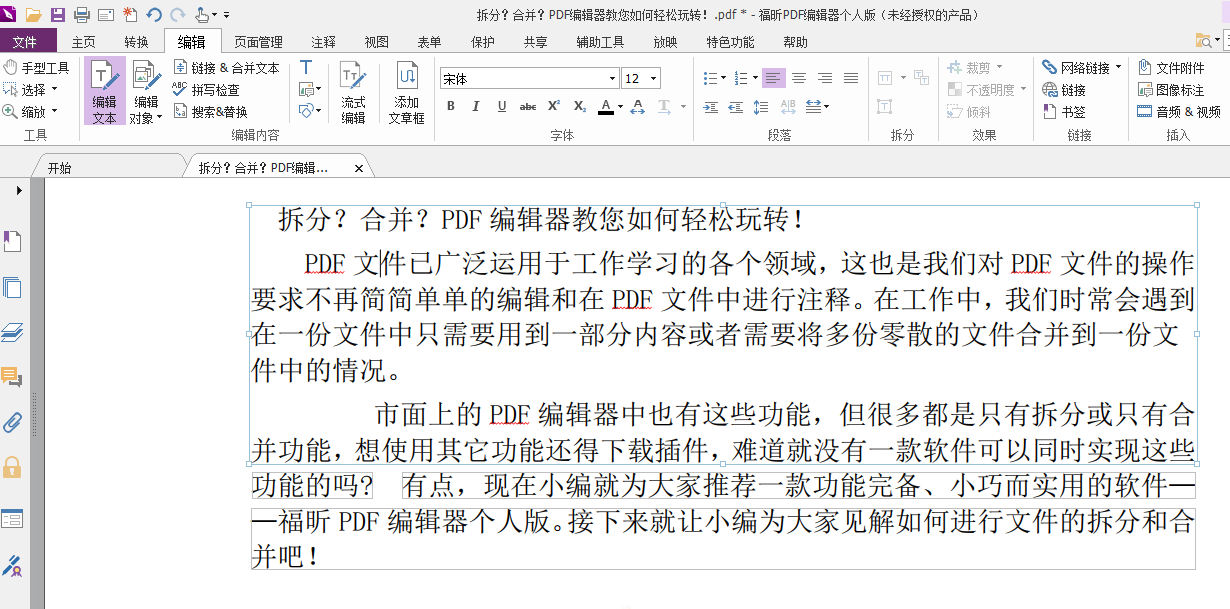Viewport: 1230px width, 609px height.
Task: Insert a Link (链接) with the globe icon
Action: point(1064,90)
